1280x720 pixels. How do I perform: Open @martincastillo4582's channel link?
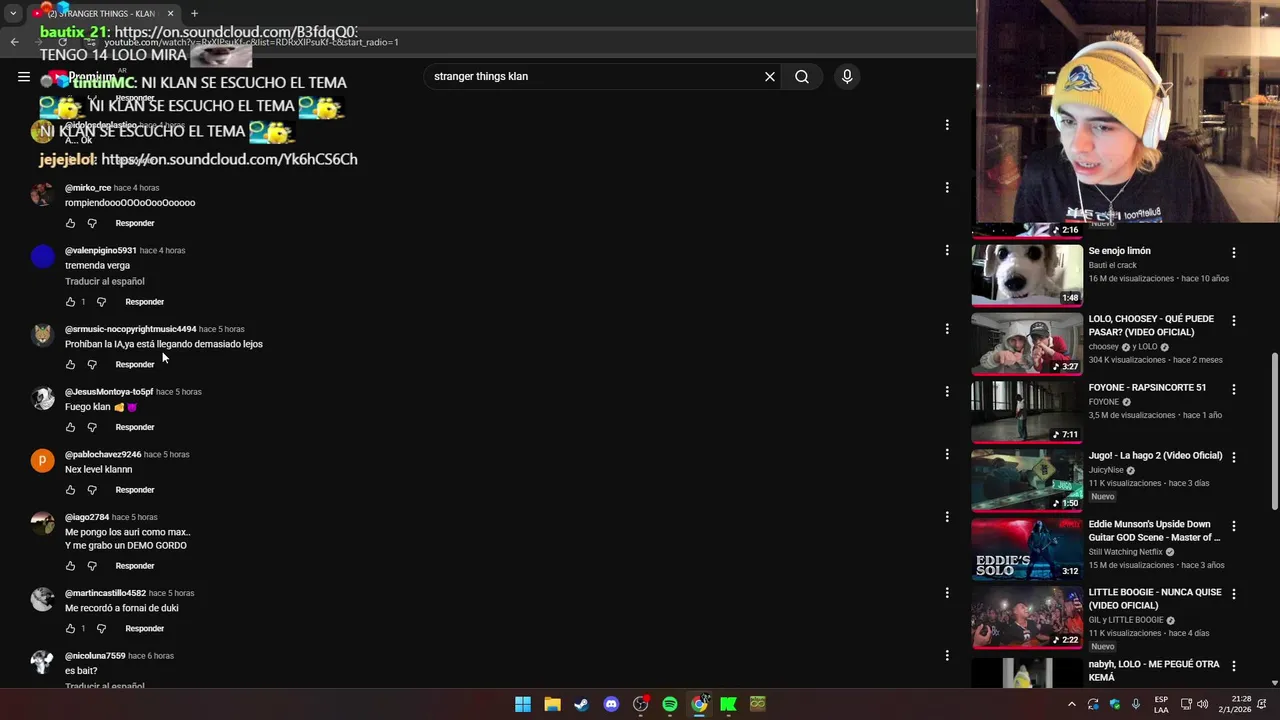coord(105,593)
